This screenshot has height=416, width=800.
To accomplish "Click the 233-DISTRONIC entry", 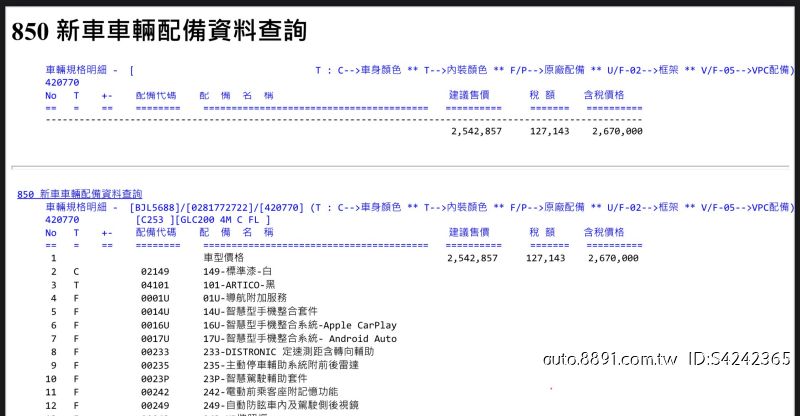I will 288,352.
